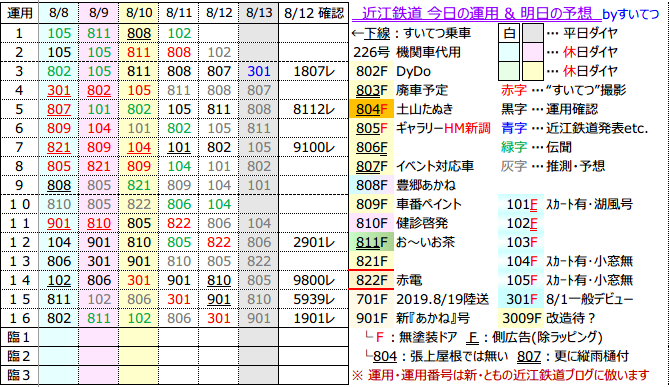Image resolution: width=669 pixels, height=387 pixels.
Task: Click the light blue holiday legend box
Action: tap(509, 52)
